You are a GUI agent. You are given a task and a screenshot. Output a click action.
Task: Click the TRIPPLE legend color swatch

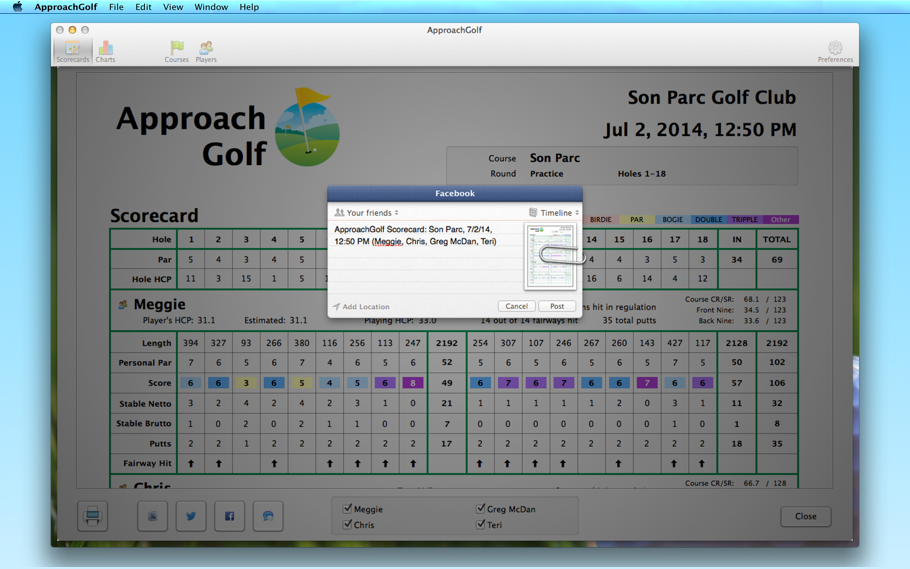pyautogui.click(x=745, y=219)
